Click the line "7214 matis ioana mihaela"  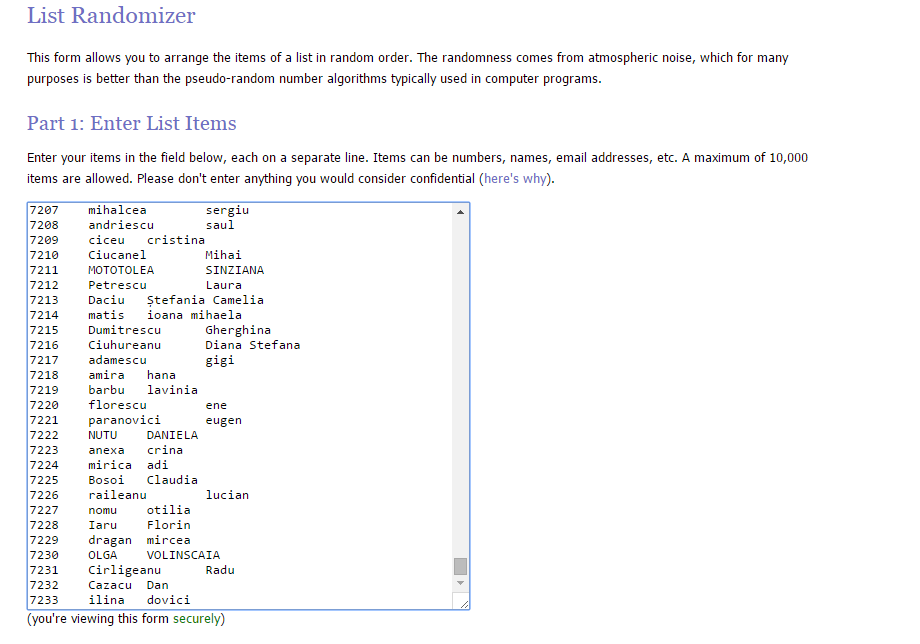[x=136, y=316]
